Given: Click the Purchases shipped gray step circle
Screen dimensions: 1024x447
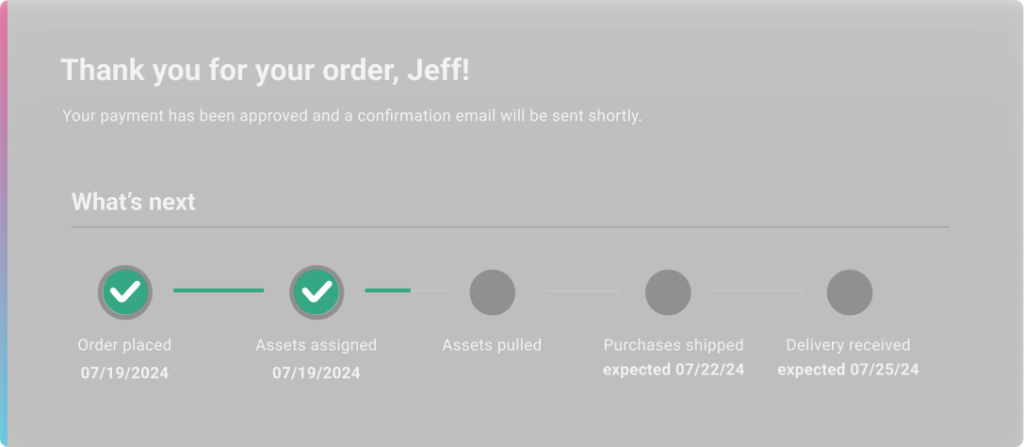Looking at the screenshot, I should click(x=668, y=292).
